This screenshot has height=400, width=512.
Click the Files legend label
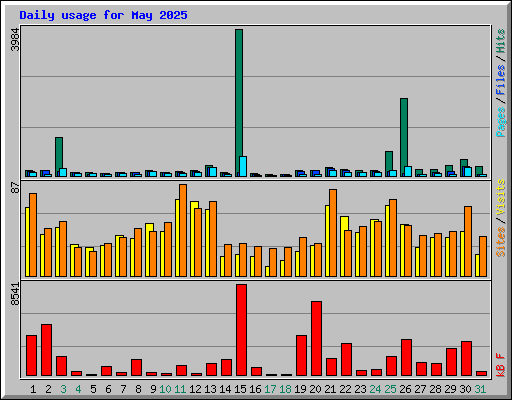tap(501, 79)
